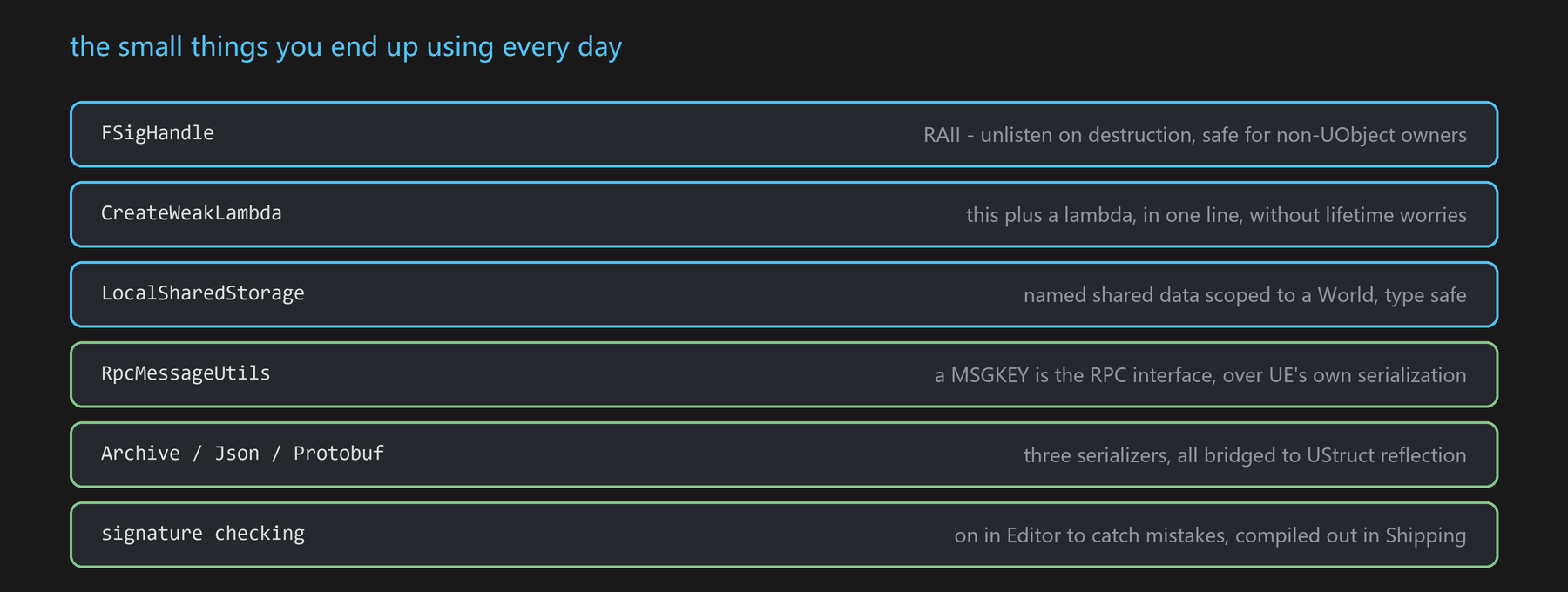Click the compiled out in Shipping description

[1210, 535]
